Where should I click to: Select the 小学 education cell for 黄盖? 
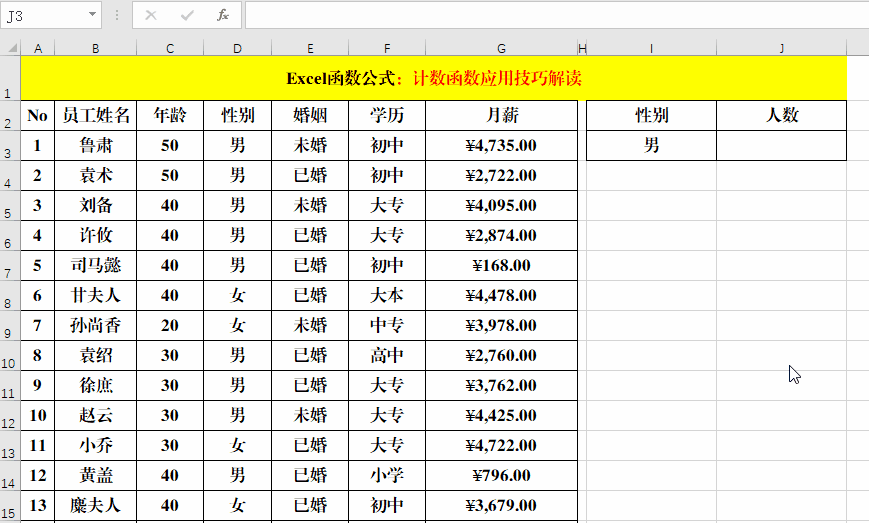point(387,475)
